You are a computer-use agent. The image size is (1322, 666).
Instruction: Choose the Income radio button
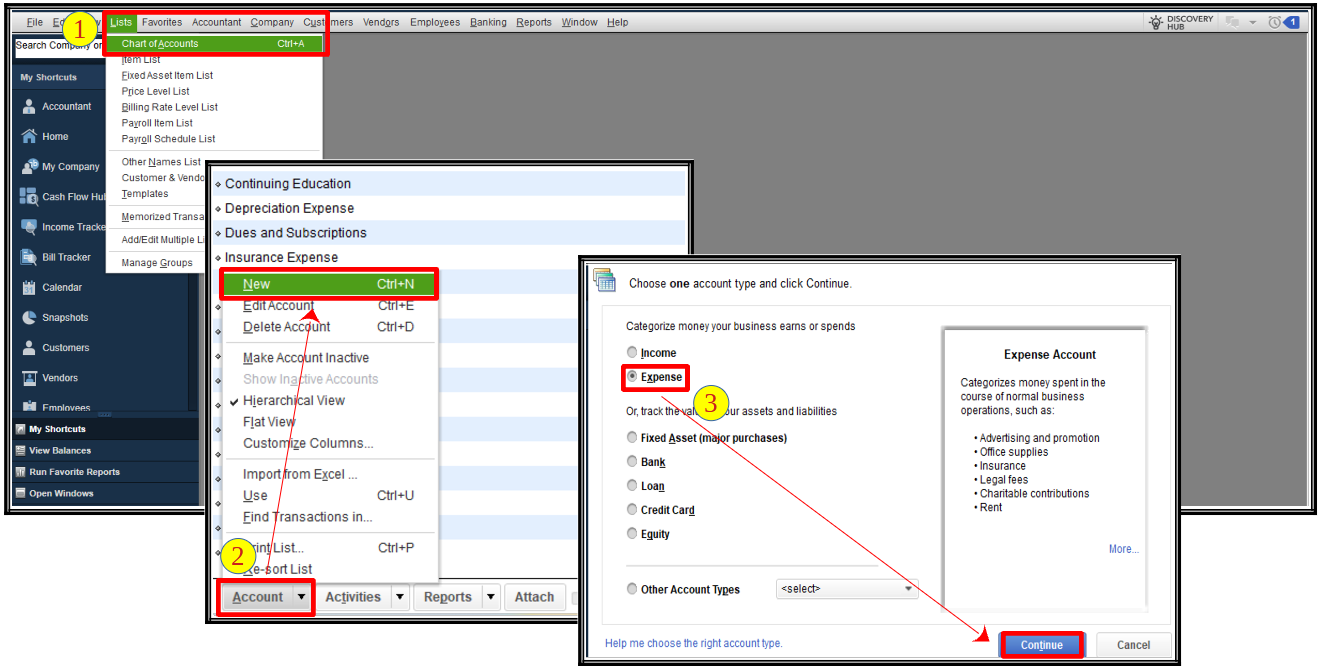point(631,352)
